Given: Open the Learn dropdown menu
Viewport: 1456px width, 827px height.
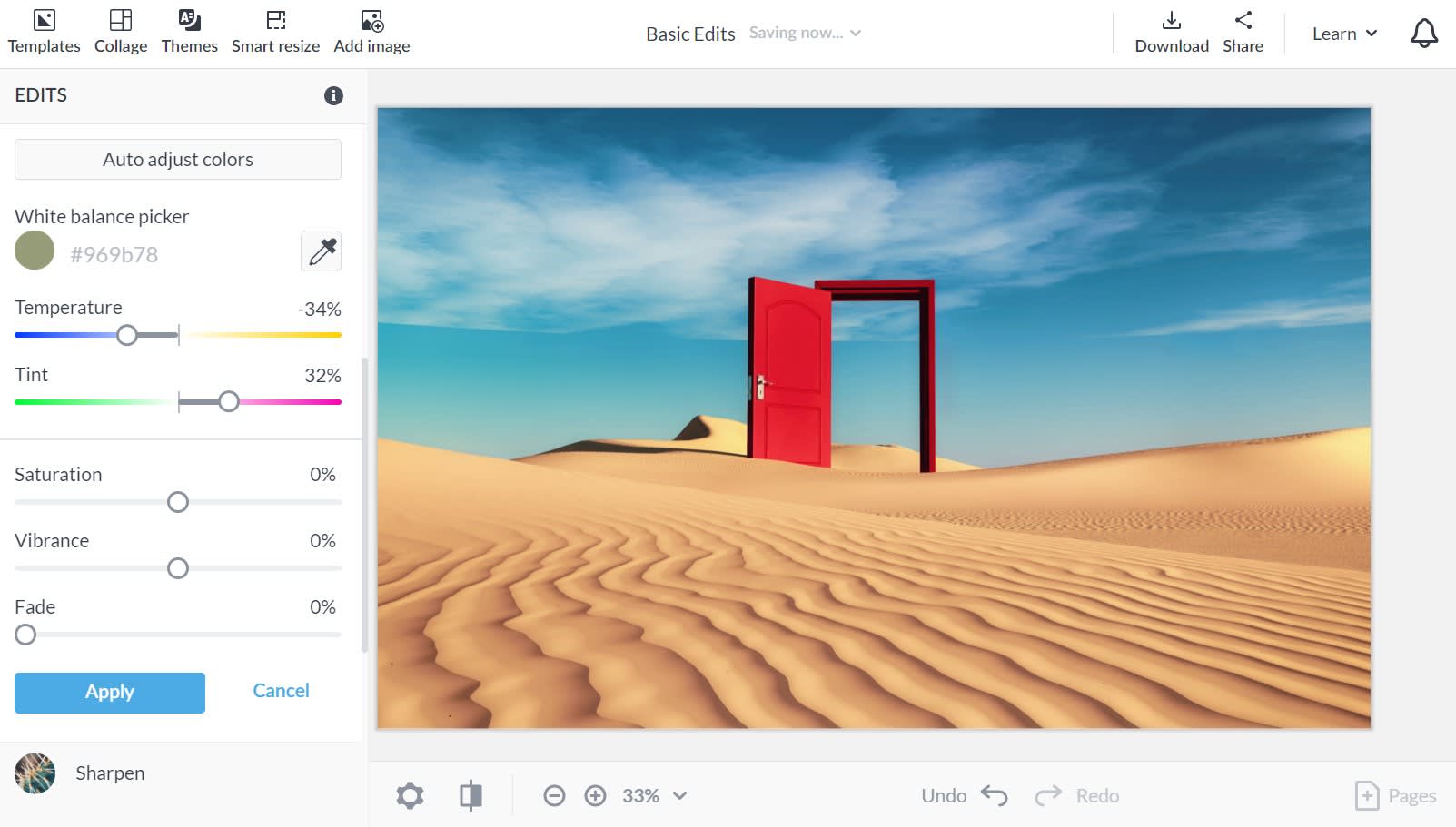Looking at the screenshot, I should point(1344,34).
